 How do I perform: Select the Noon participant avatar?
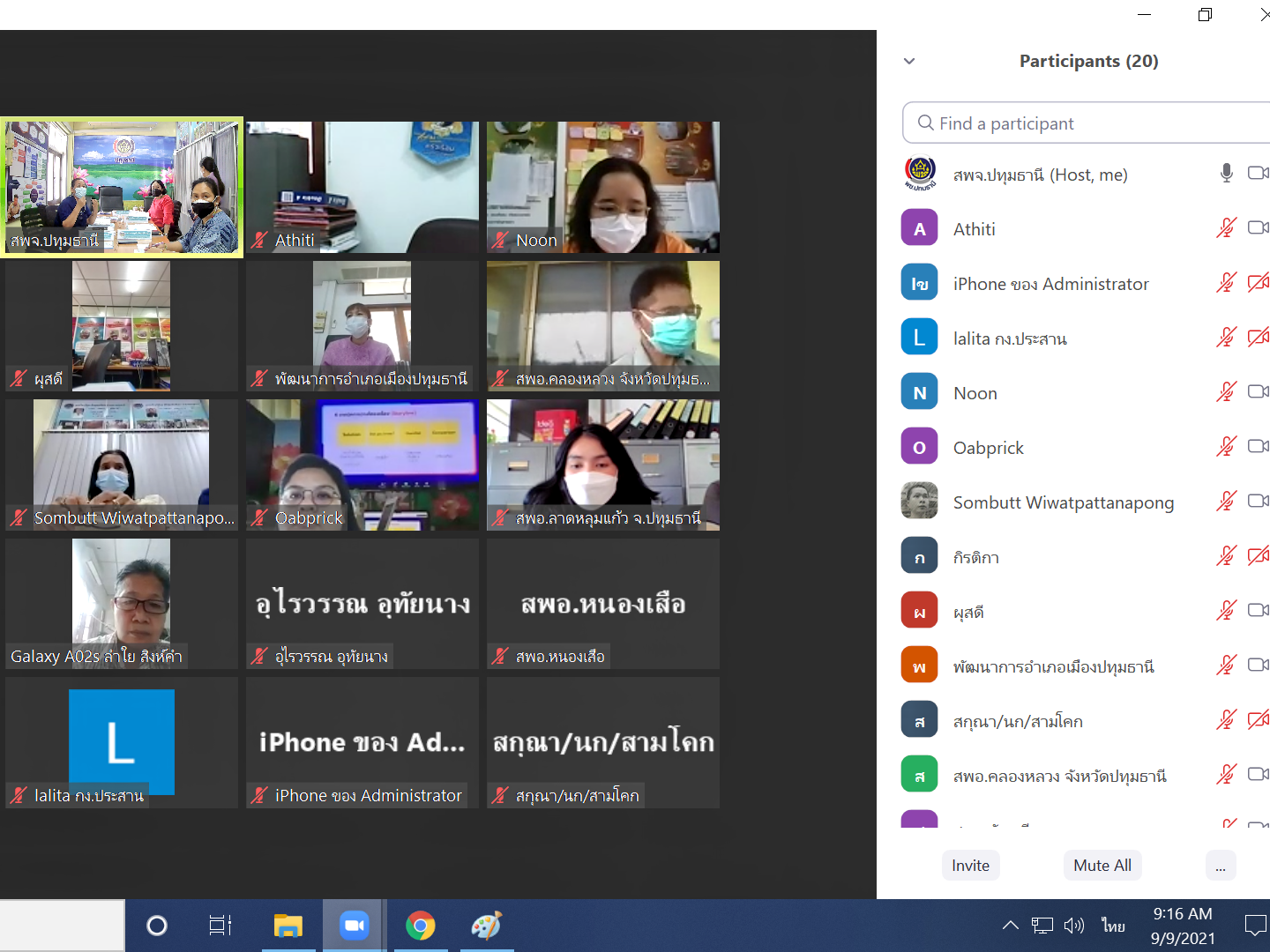(x=919, y=393)
